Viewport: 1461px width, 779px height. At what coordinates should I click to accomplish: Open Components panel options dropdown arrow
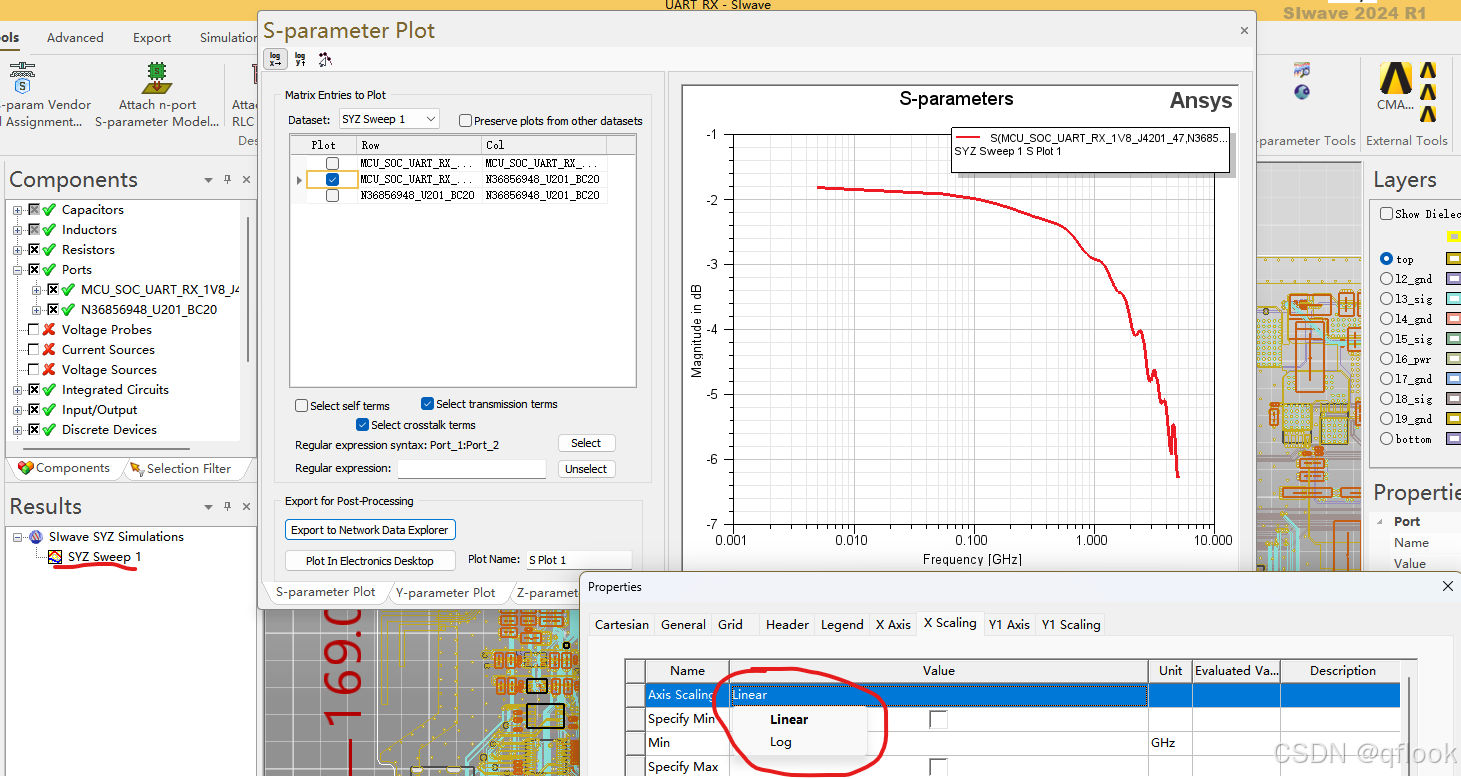click(208, 180)
